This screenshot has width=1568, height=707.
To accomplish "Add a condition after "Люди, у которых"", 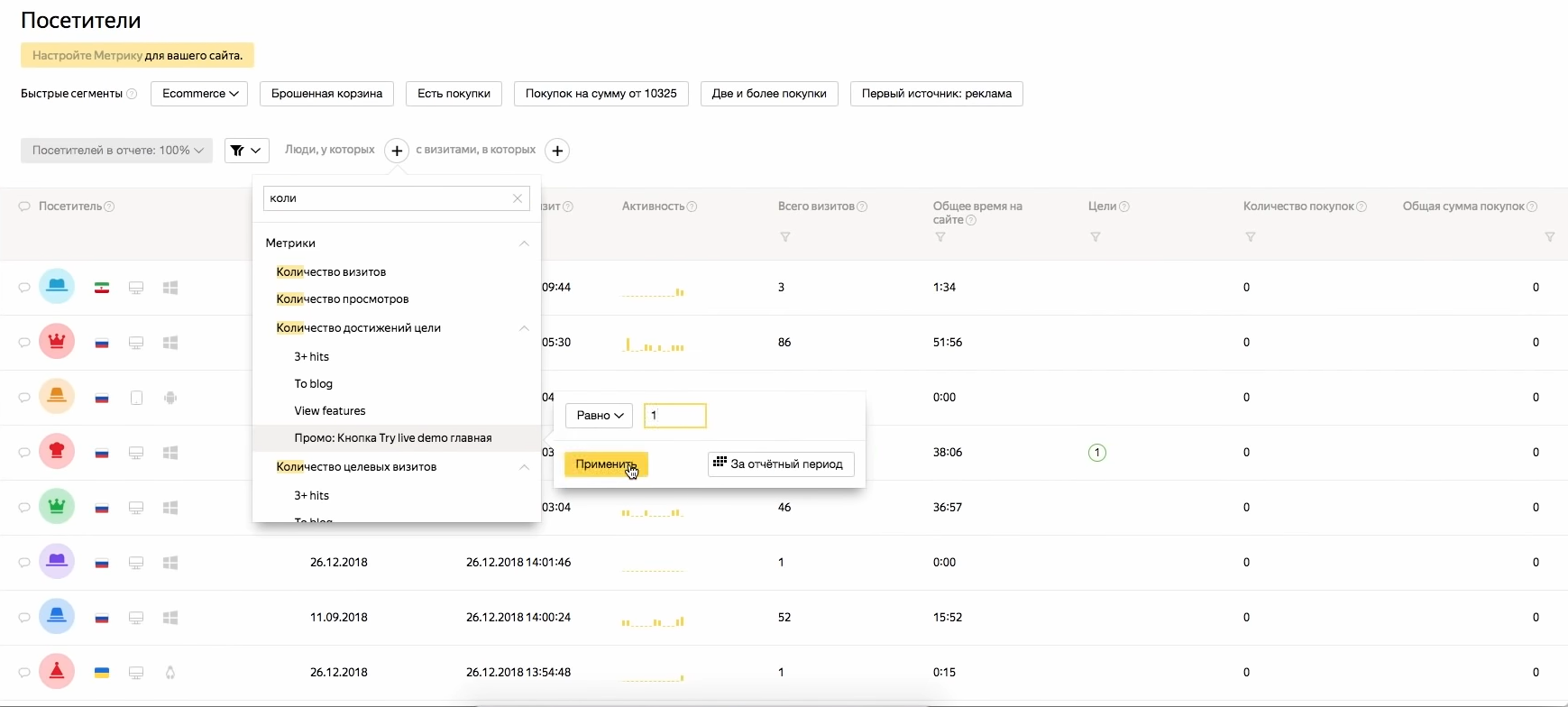I will [x=397, y=151].
